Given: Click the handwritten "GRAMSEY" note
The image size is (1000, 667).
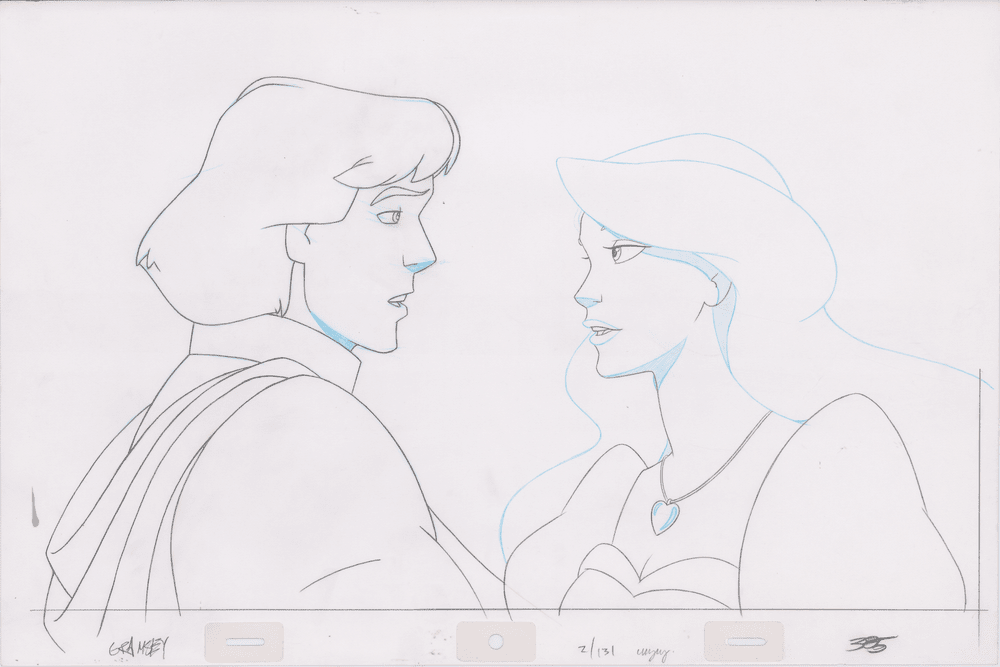Looking at the screenshot, I should [137, 648].
